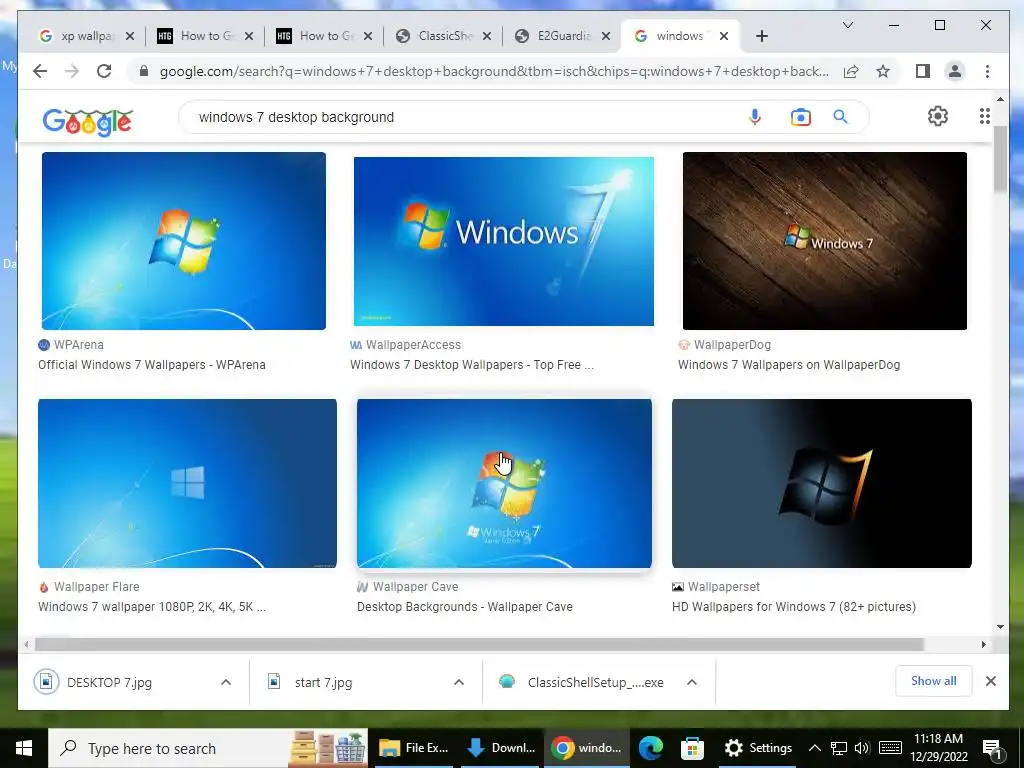
Task: Expand options for start 7.jpg download
Action: tap(459, 682)
